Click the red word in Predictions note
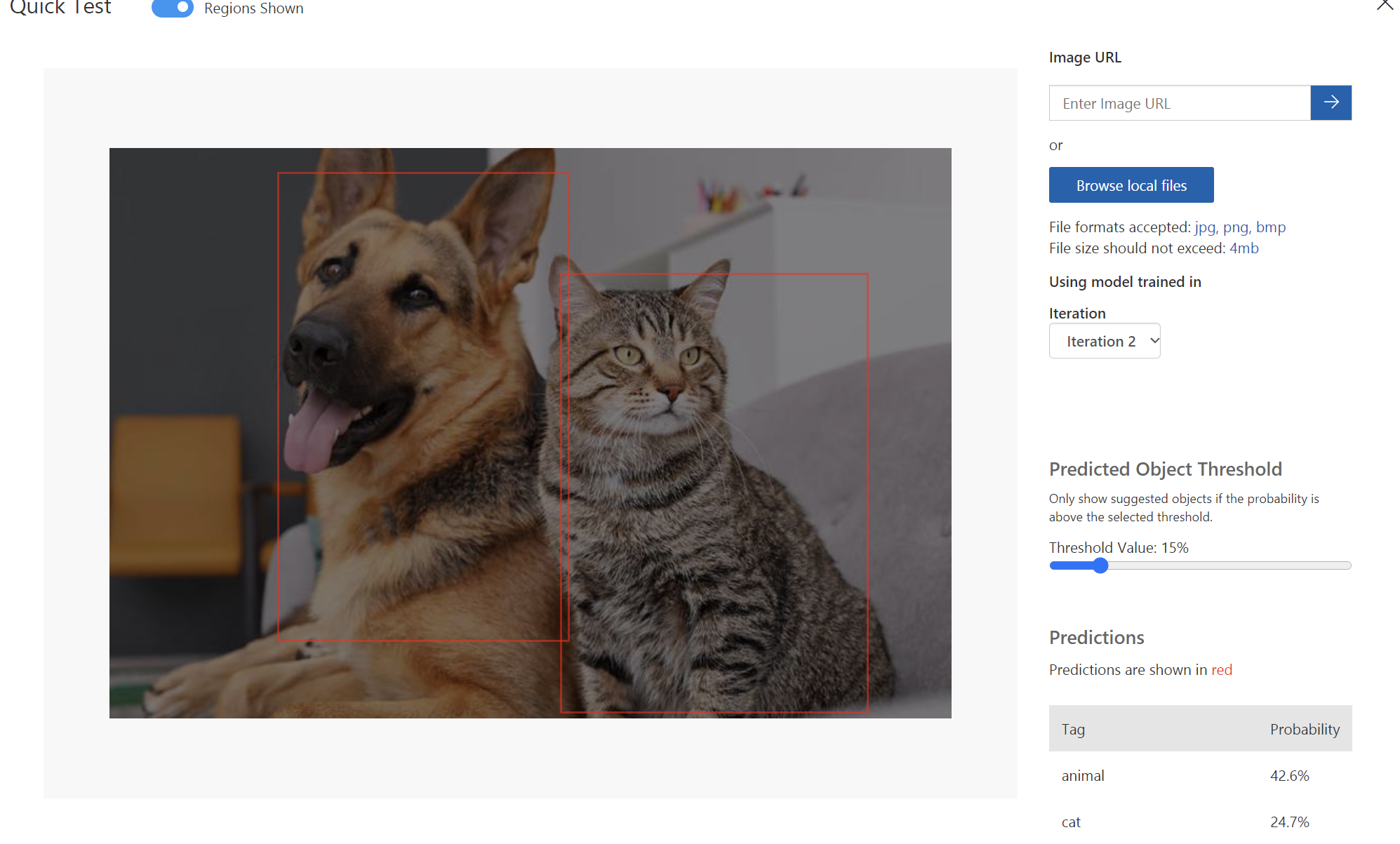This screenshot has width=1400, height=844. click(x=1221, y=670)
